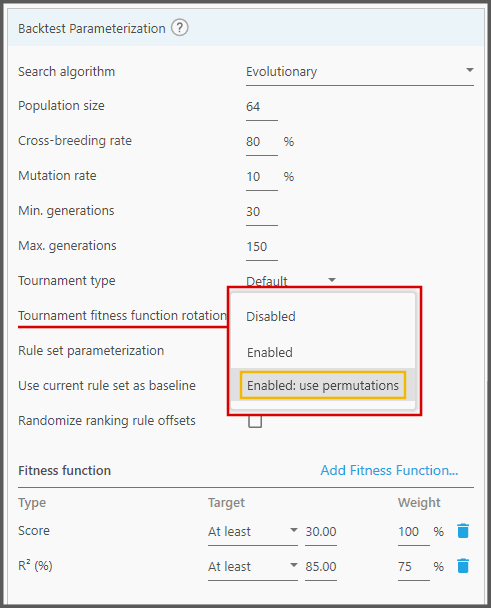Screen dimensions: 491x608
Task: Delete the R² fitness function row
Action: 463,566
